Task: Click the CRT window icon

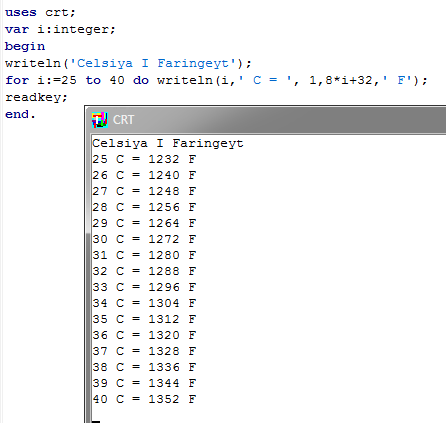Action: click(x=100, y=120)
